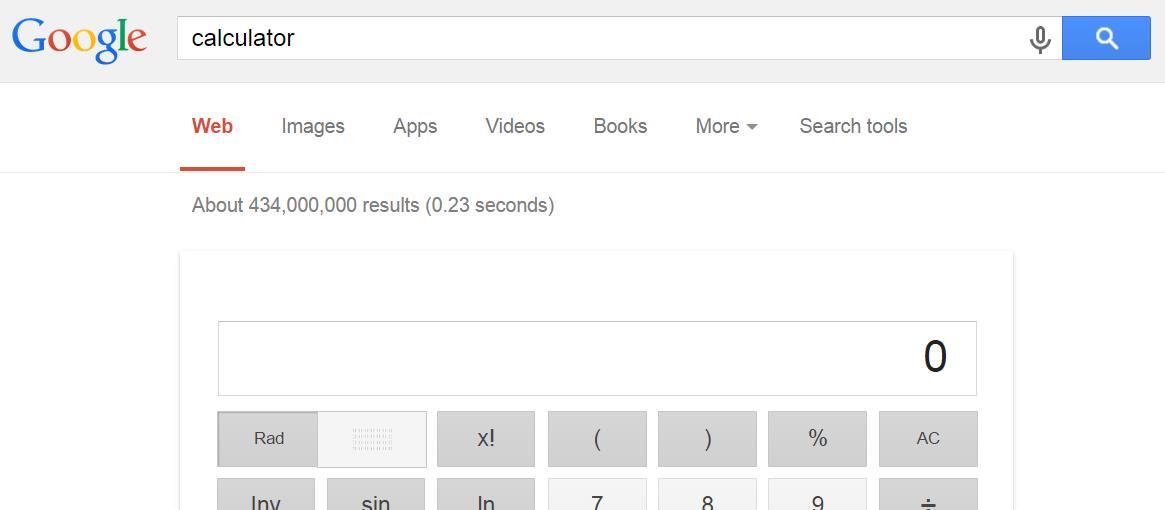Click the blue magnifier search button

tap(1106, 38)
